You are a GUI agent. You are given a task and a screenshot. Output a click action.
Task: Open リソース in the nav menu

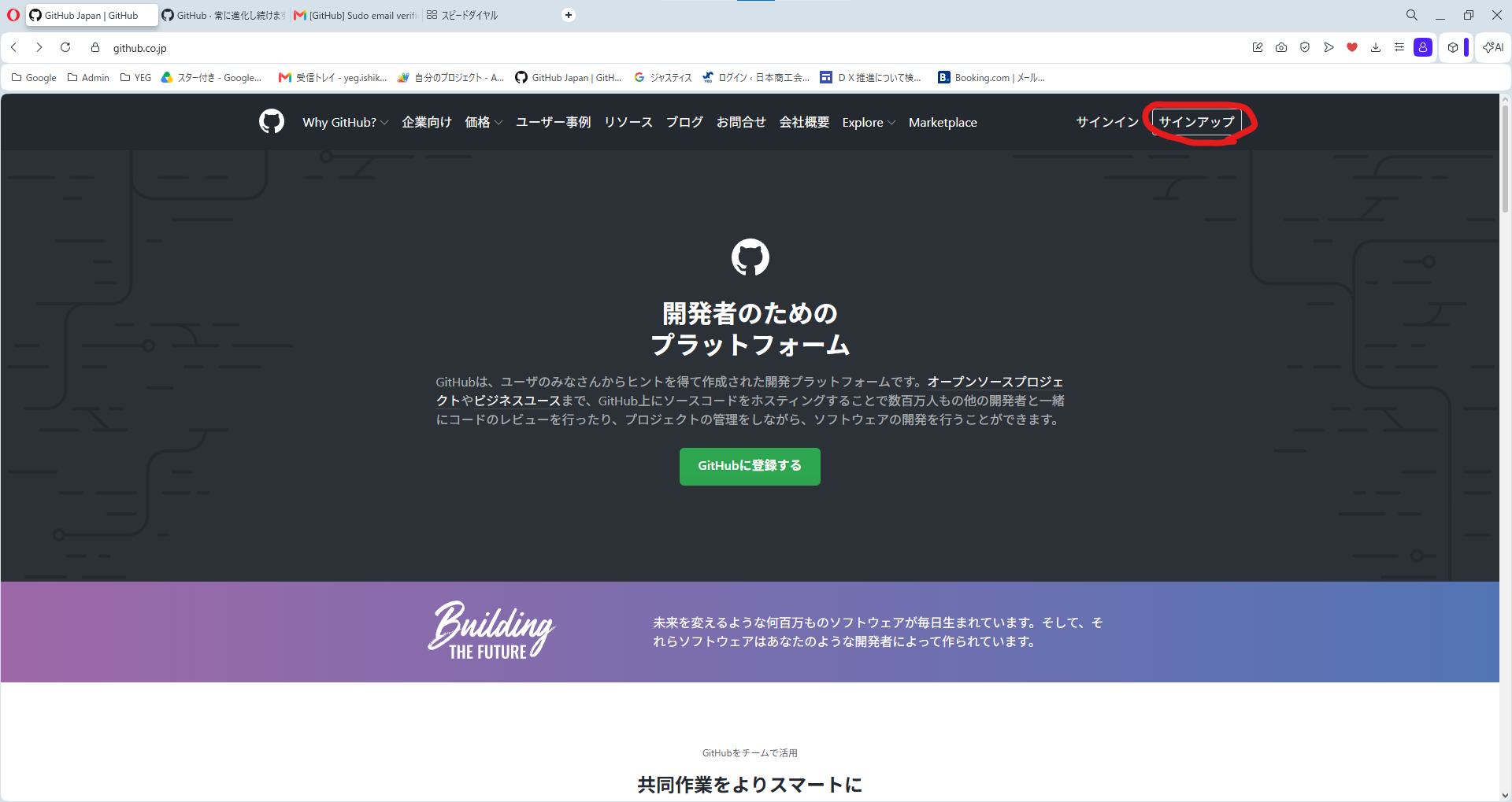(x=628, y=122)
